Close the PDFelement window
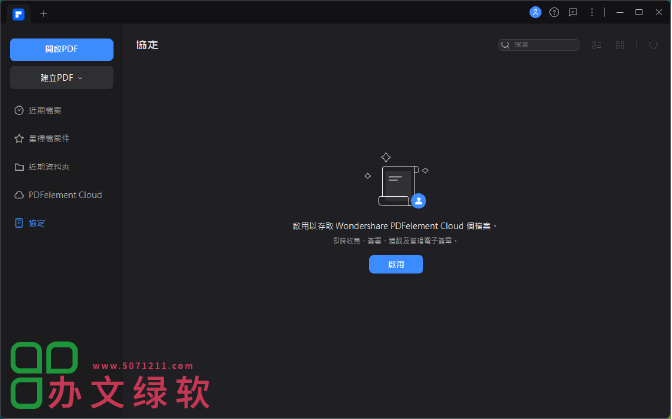This screenshot has height=419, width=672. tap(659, 12)
